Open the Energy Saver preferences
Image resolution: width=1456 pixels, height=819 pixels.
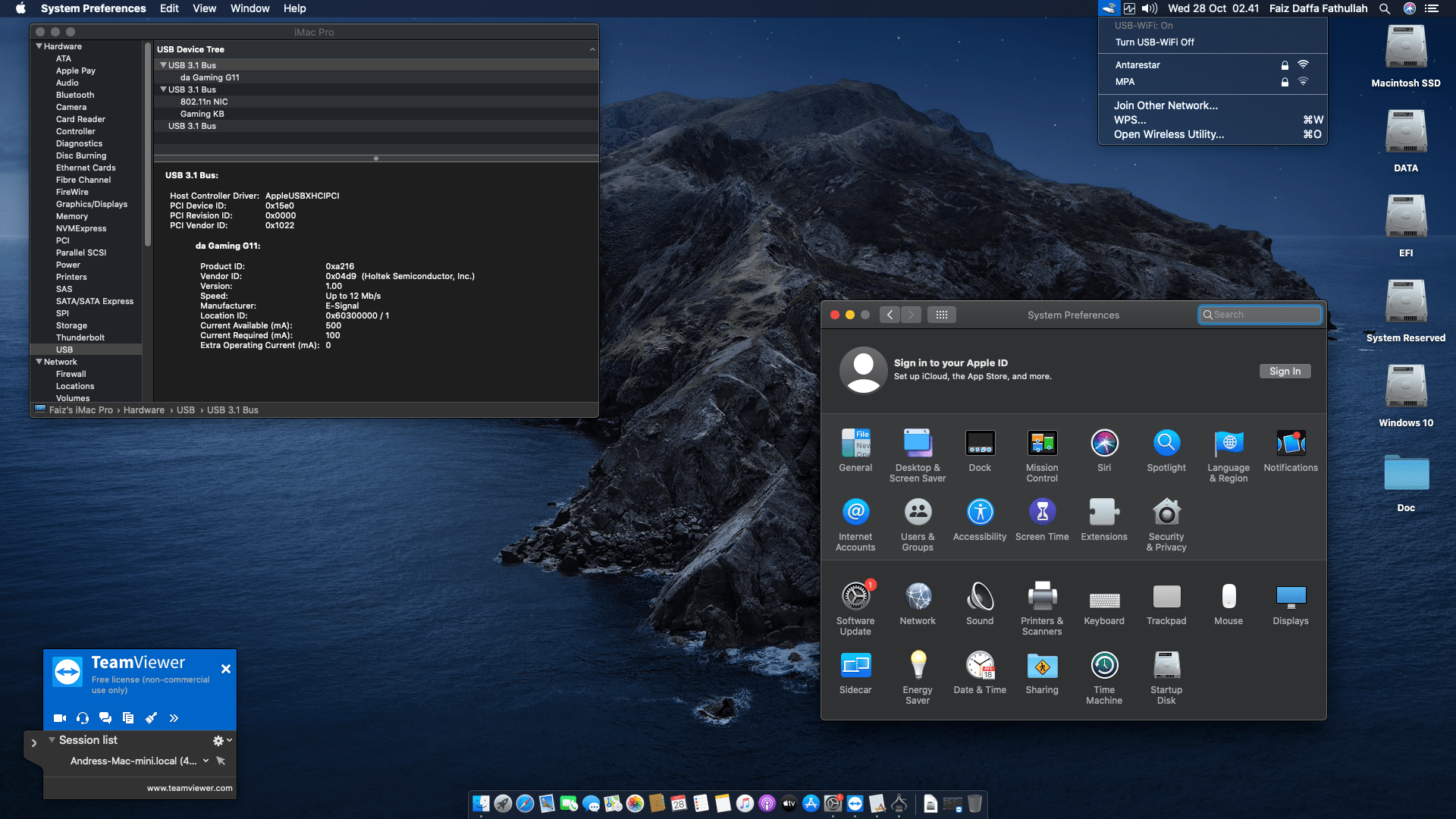918,667
